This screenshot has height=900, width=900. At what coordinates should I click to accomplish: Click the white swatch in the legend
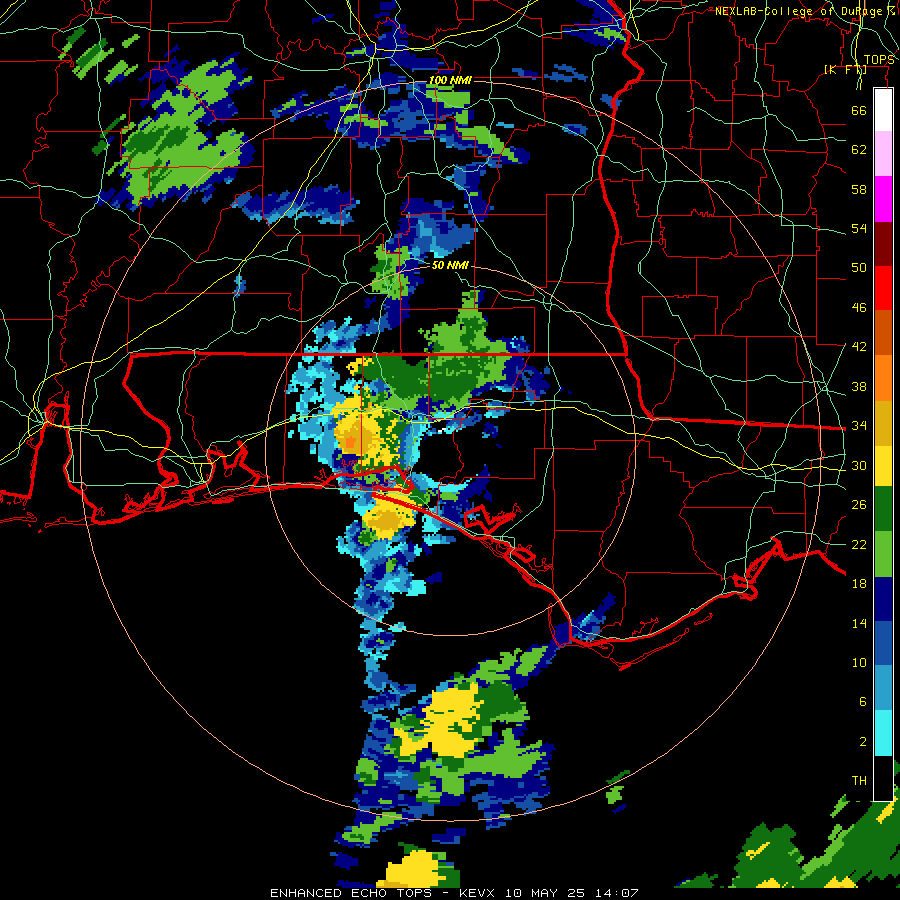tap(883, 110)
